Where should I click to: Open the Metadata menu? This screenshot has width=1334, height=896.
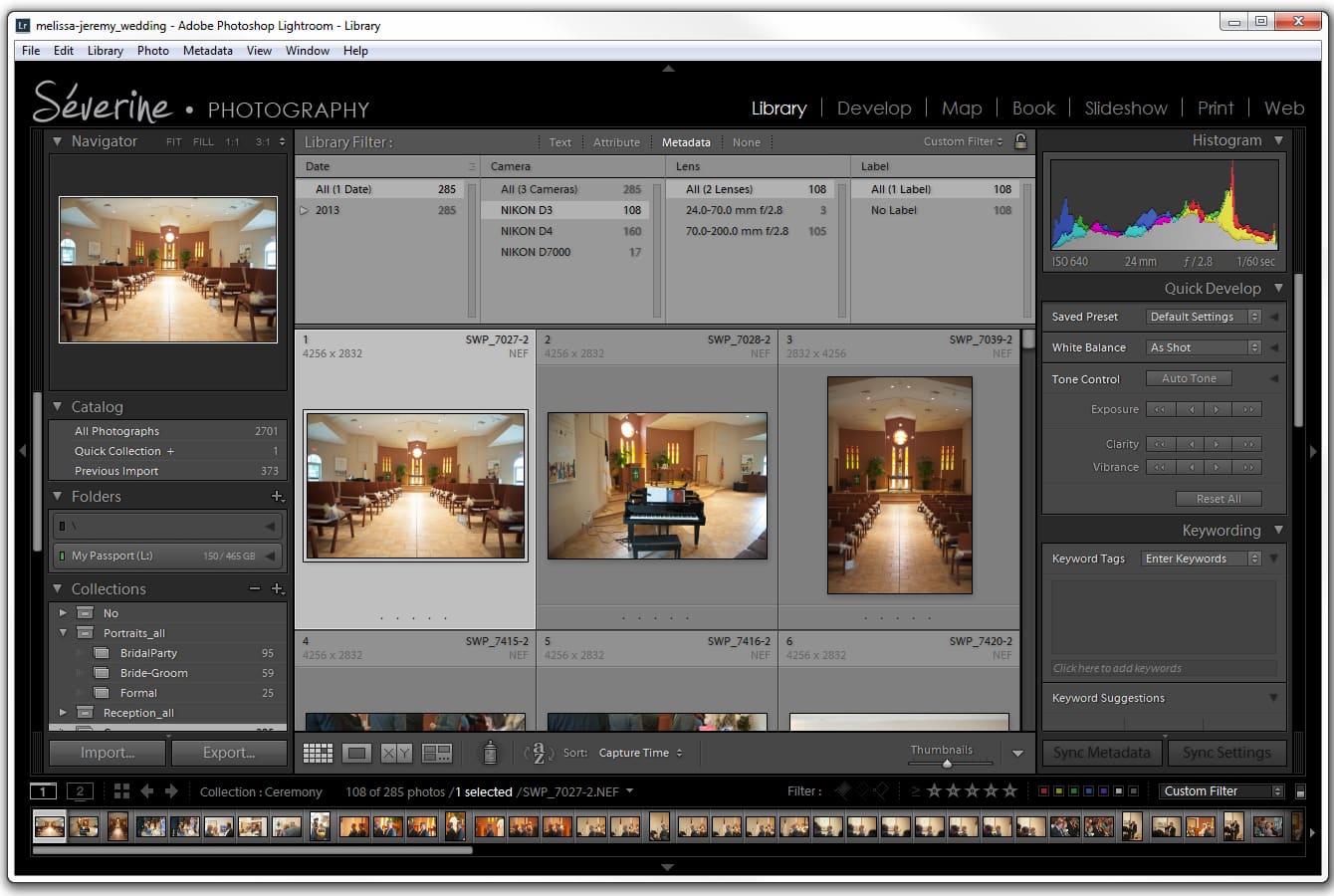(207, 51)
